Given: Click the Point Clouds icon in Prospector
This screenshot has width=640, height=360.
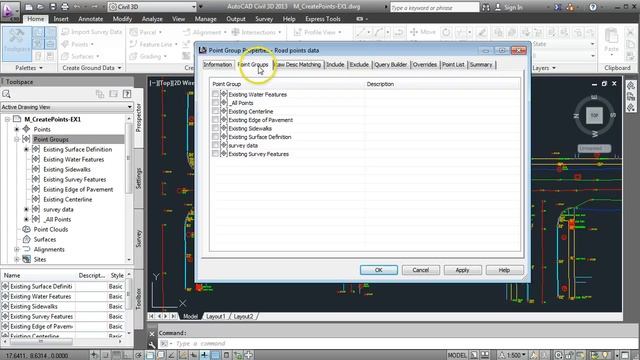Looking at the screenshot, I should click(x=27, y=229).
